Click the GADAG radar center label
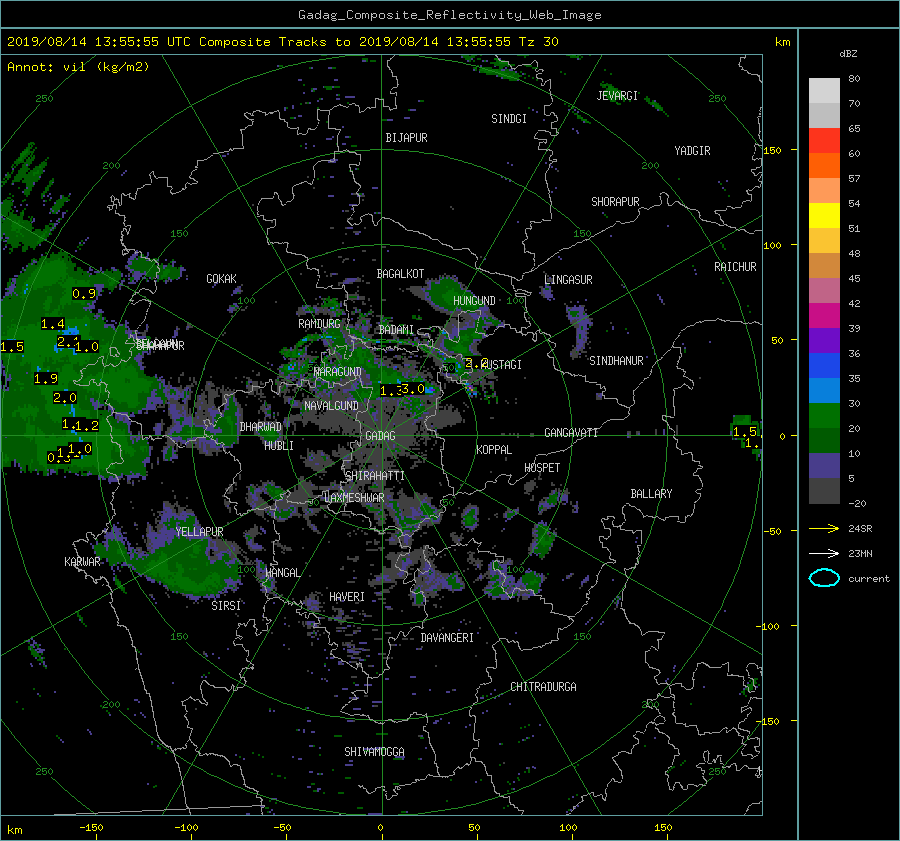The width and height of the screenshot is (900, 841). point(380,436)
